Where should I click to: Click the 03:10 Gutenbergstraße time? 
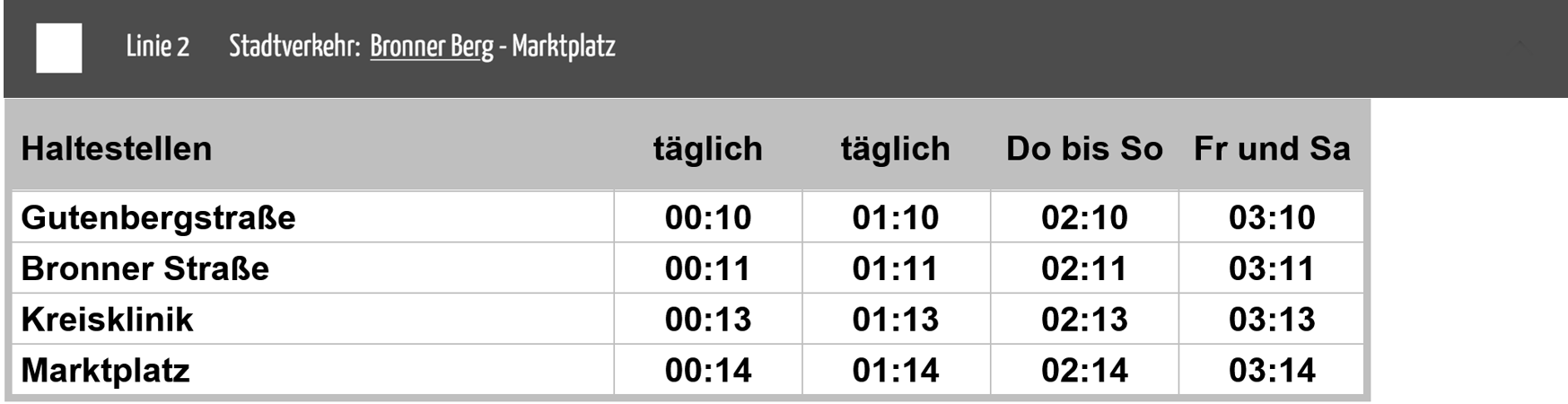point(1272,217)
